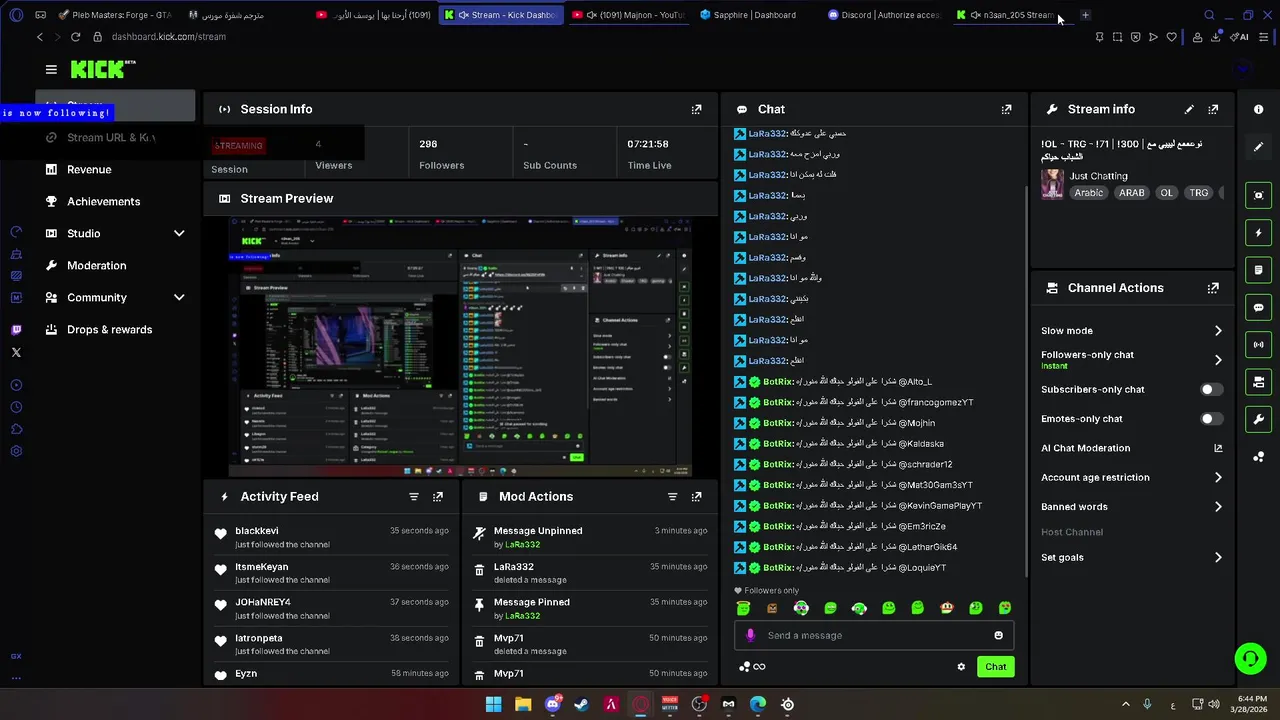Pop out the Chat panel
Viewport: 1280px width, 720px height.
1006,109
